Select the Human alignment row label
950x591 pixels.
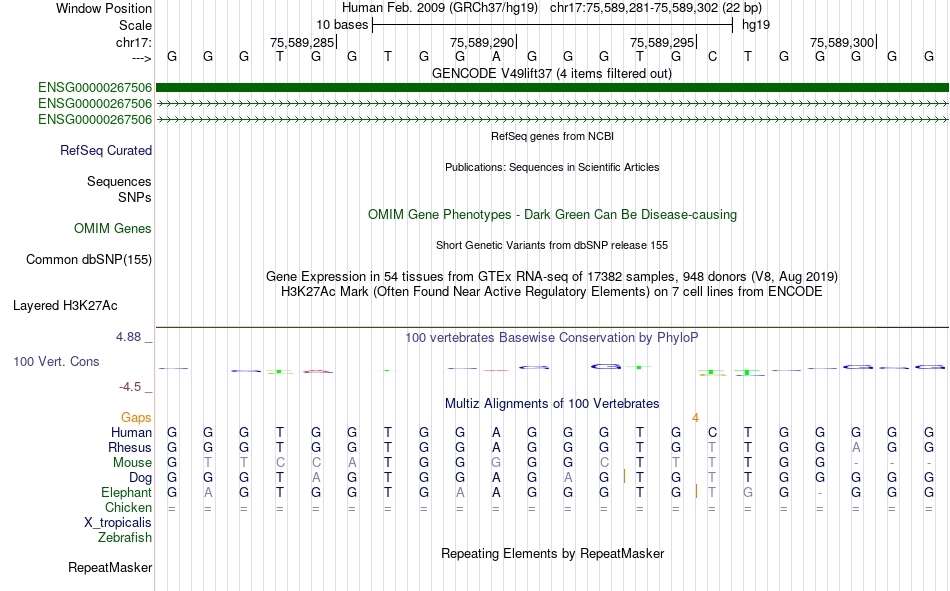click(131, 432)
